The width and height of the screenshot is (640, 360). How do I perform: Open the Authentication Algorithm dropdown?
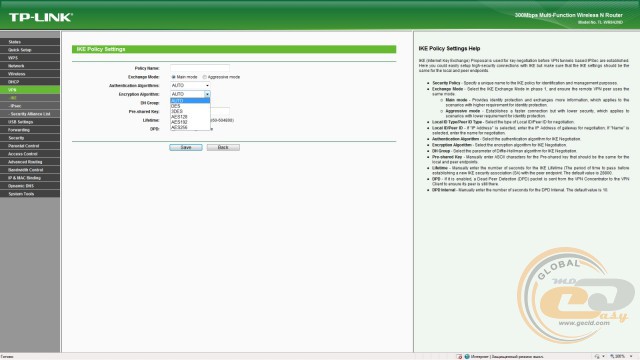tap(190, 85)
